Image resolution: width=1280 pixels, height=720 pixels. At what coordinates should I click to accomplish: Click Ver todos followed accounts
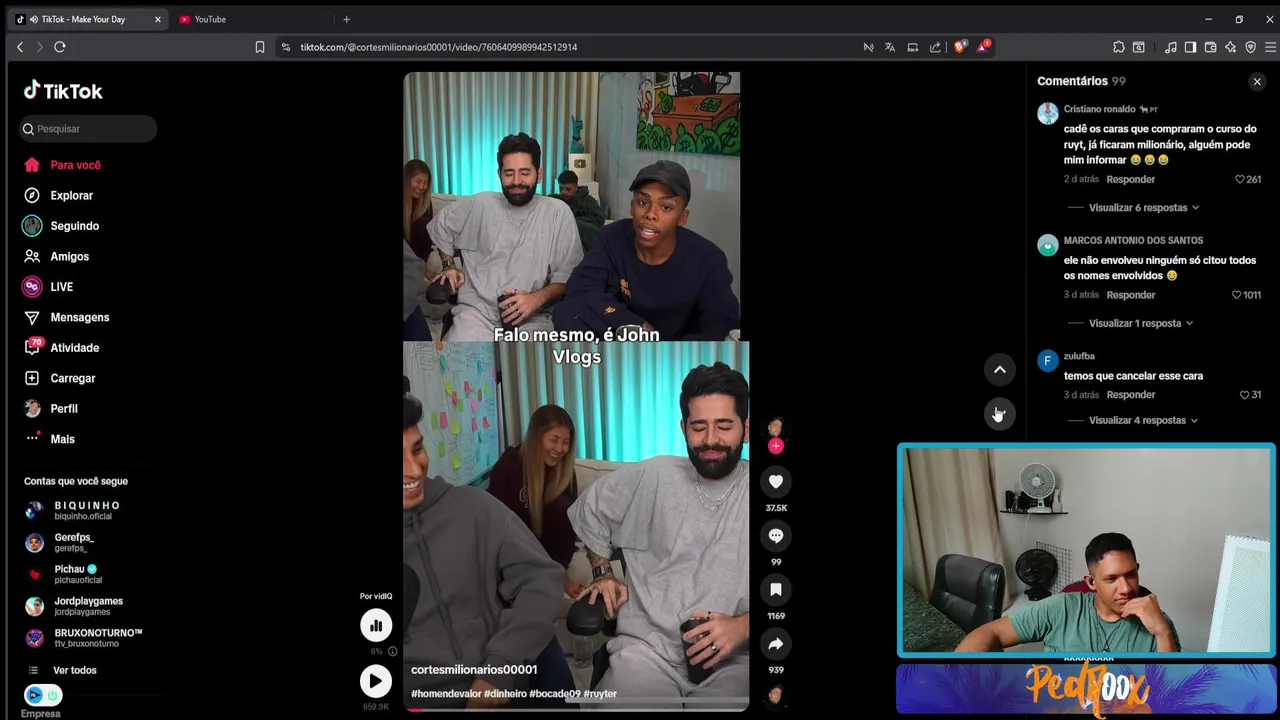[x=62, y=671]
